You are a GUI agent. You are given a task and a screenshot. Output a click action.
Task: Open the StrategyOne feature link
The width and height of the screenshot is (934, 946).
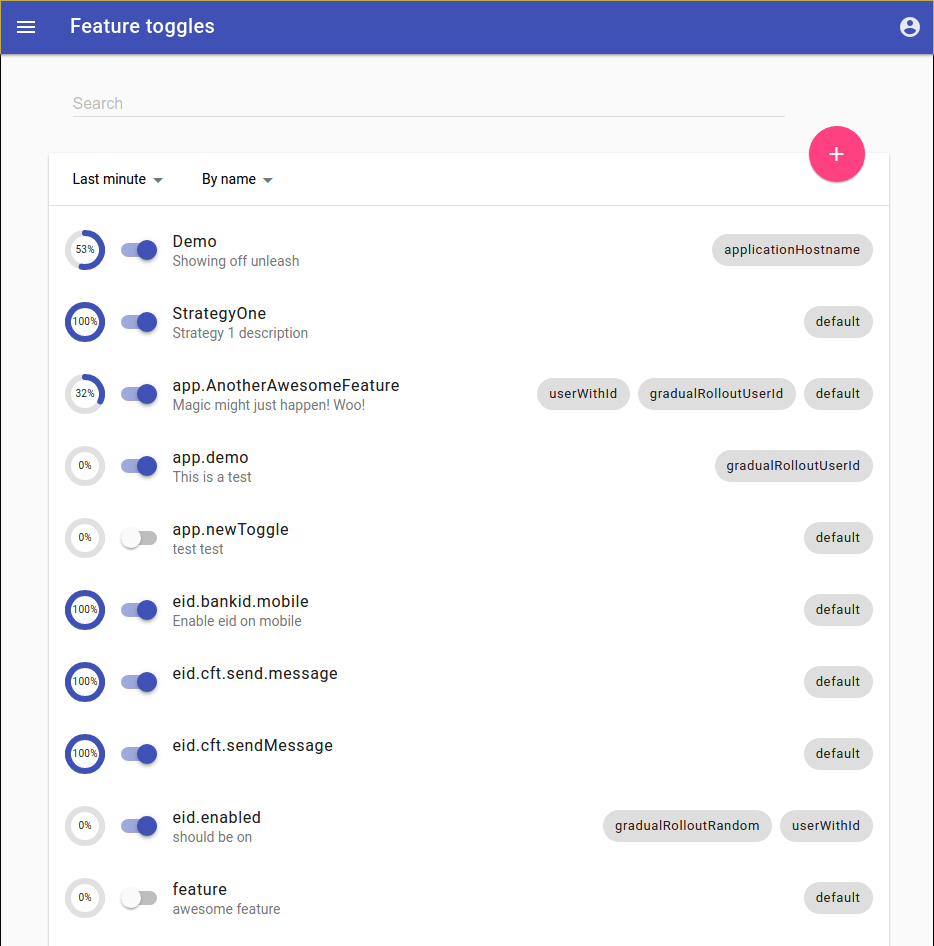point(219,314)
